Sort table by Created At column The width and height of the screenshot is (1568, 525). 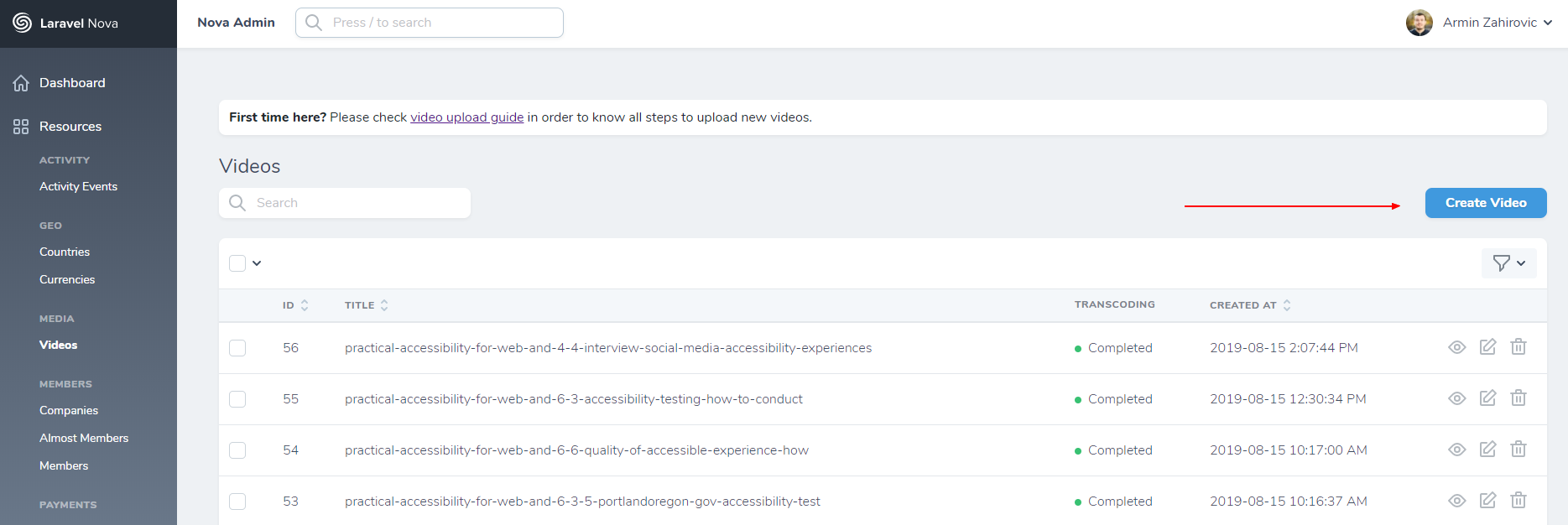(1250, 305)
